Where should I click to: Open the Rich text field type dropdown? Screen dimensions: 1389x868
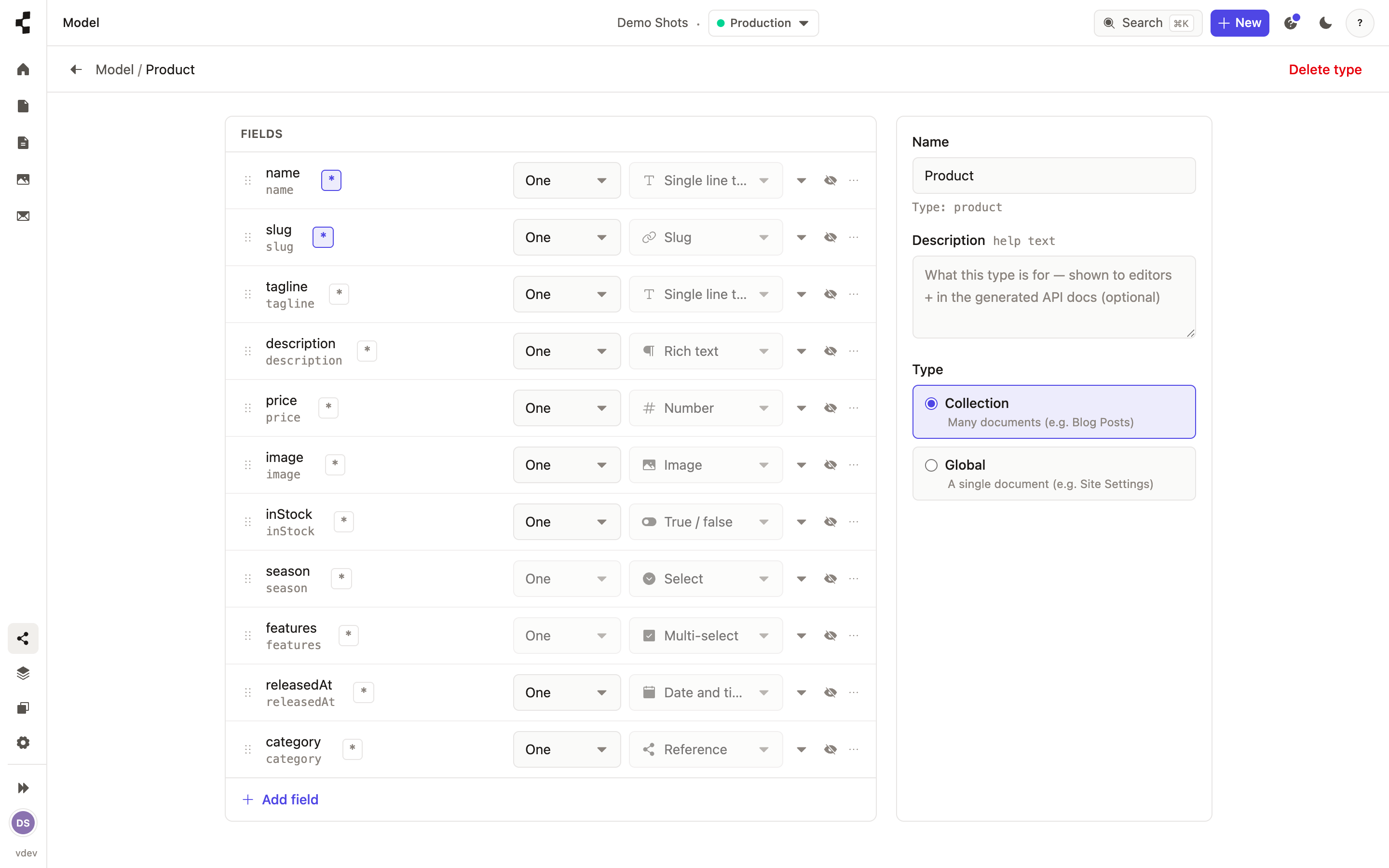[x=706, y=351]
